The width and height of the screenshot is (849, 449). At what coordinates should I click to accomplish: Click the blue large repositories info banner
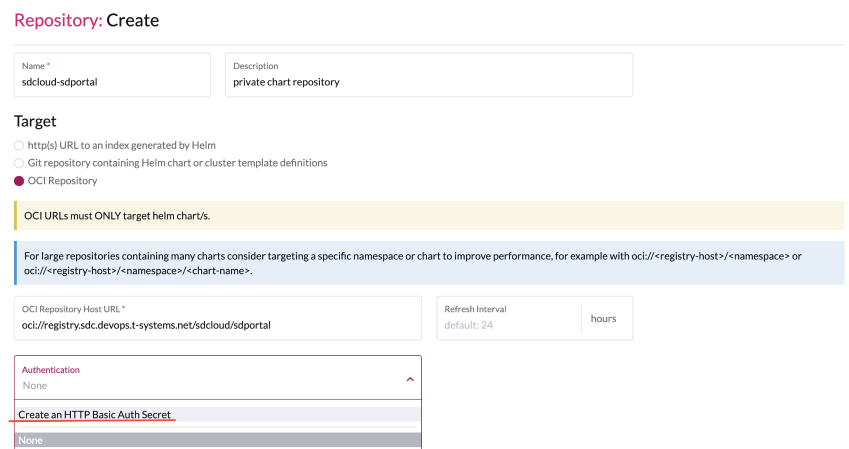point(428,263)
